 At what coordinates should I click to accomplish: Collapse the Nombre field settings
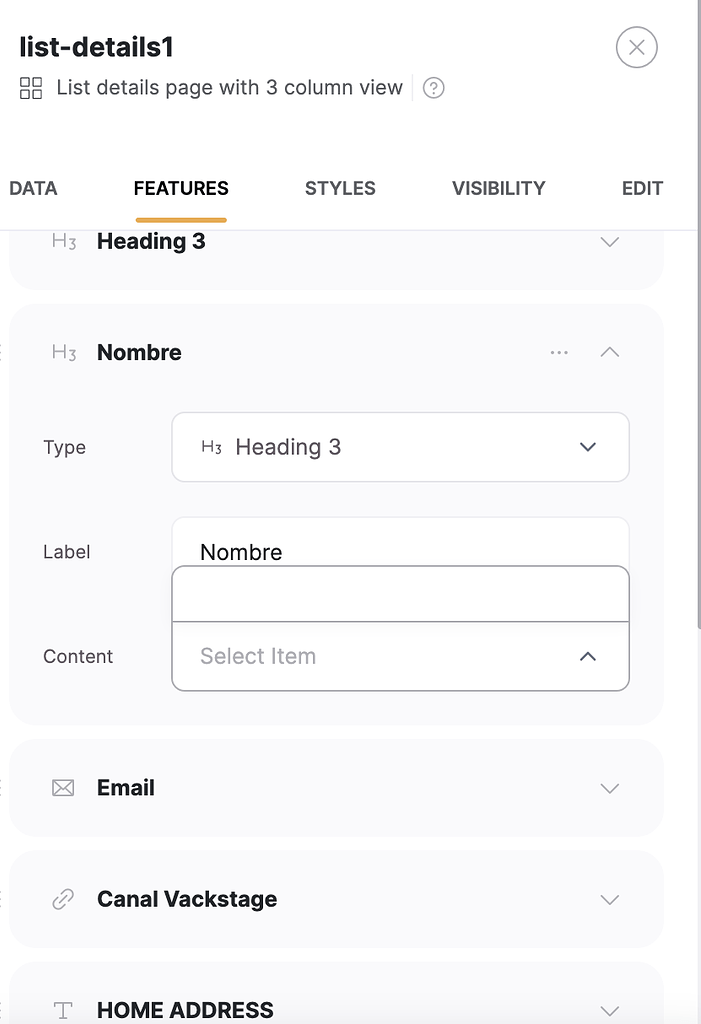click(610, 352)
